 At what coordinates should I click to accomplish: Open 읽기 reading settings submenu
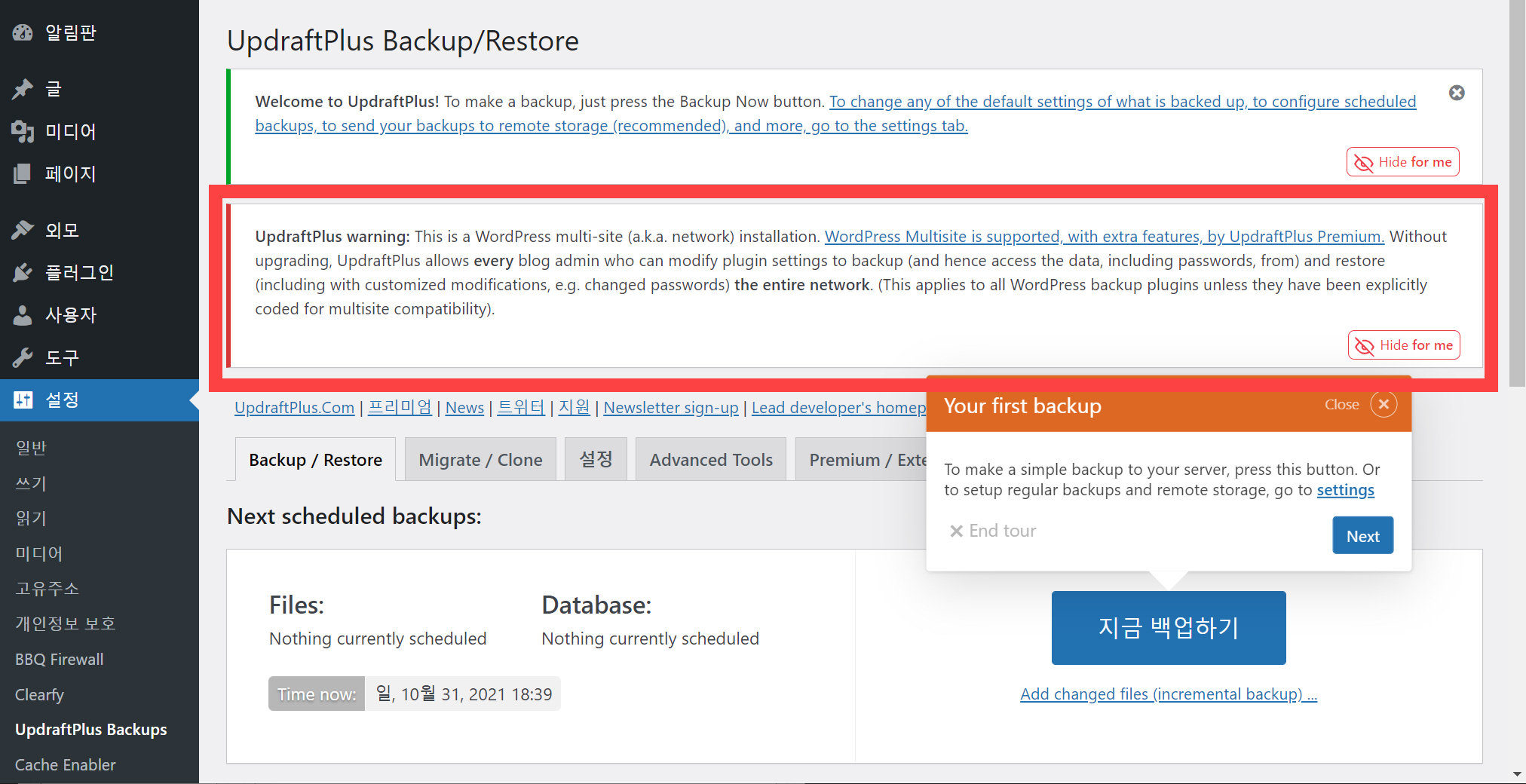tap(31, 518)
